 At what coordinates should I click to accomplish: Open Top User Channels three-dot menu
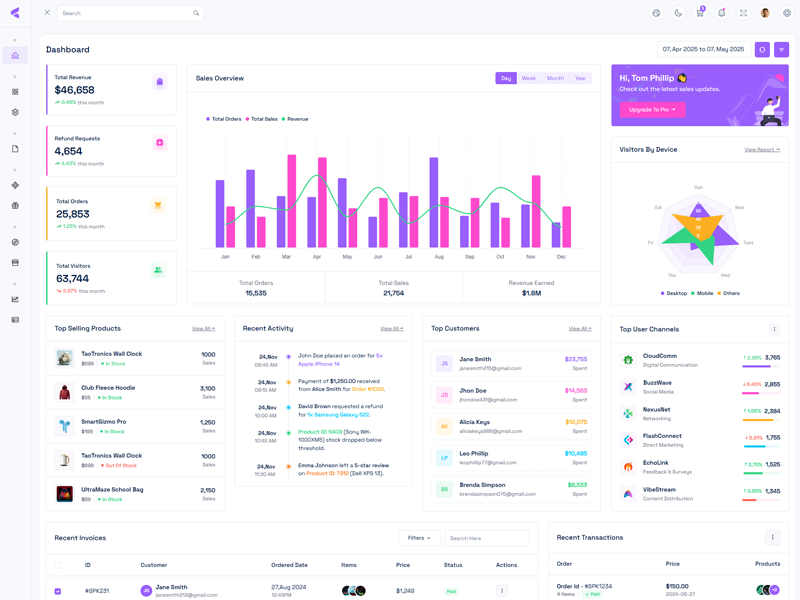[x=774, y=329]
